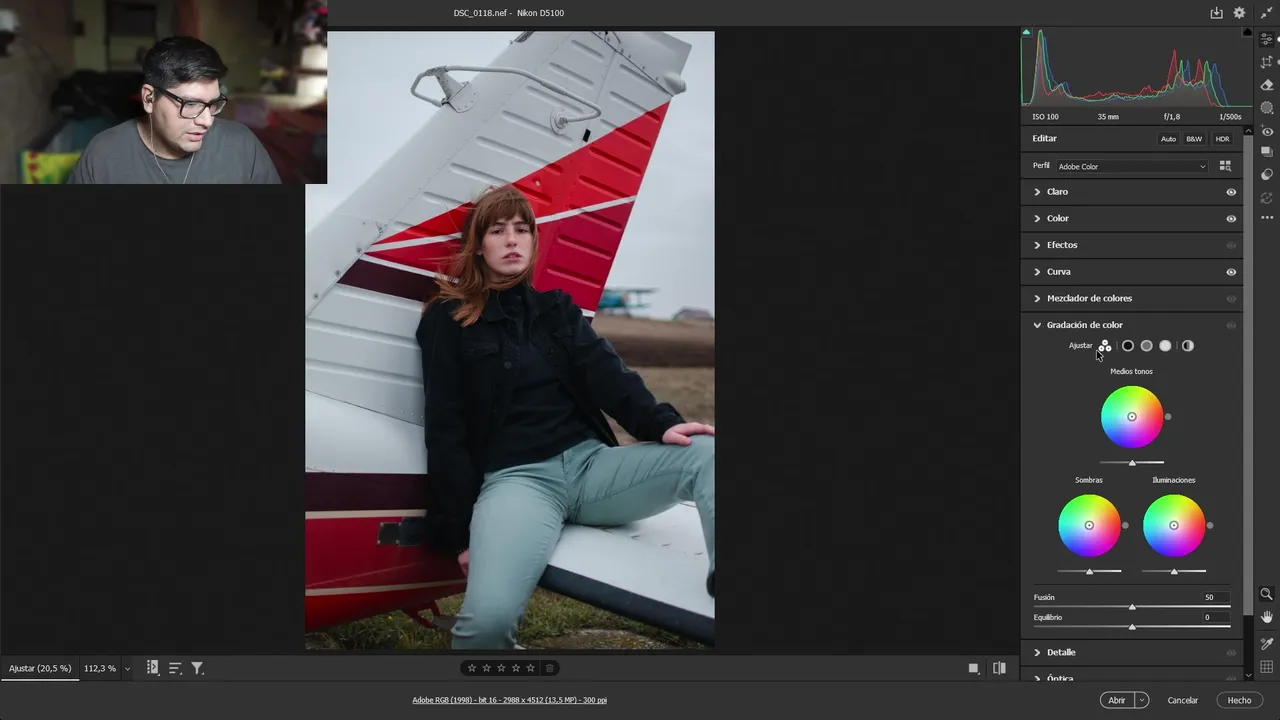
Task: Select the Zoom magnifier tool
Action: pos(1267,594)
